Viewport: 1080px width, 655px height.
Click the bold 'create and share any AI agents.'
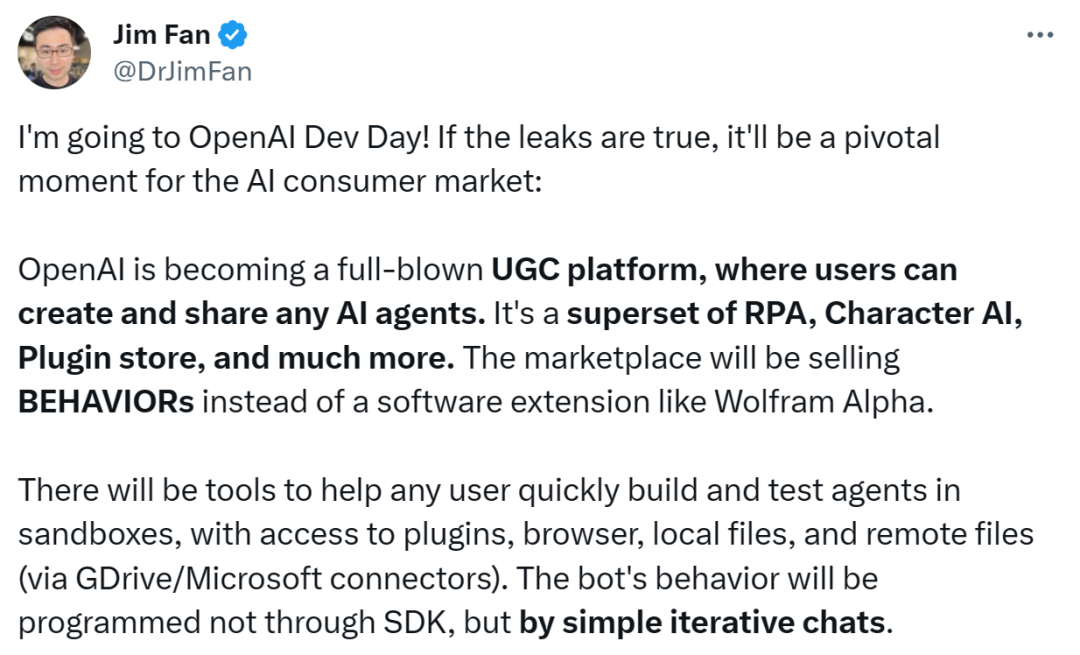tap(252, 314)
